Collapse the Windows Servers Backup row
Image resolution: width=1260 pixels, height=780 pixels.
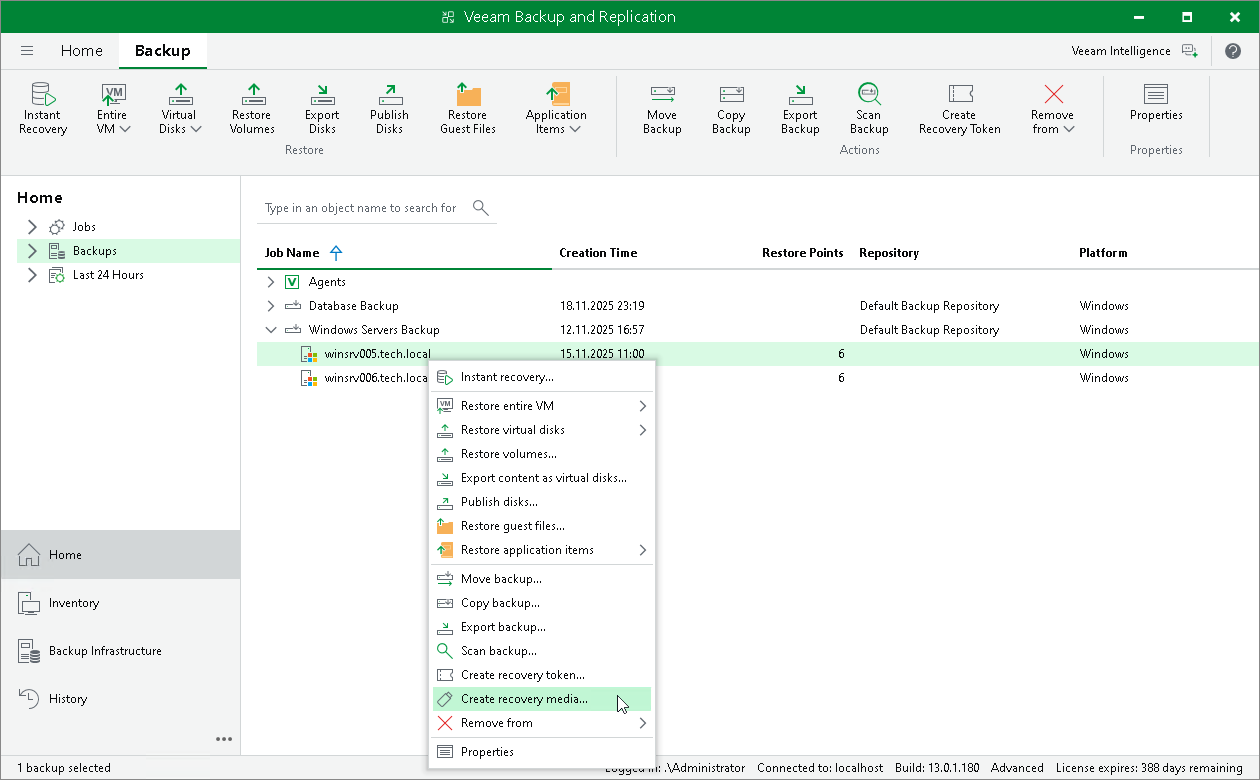coord(270,330)
